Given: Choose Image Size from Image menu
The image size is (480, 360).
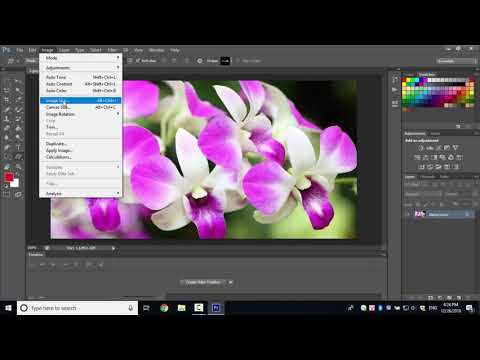Looking at the screenshot, I should coord(80,100).
